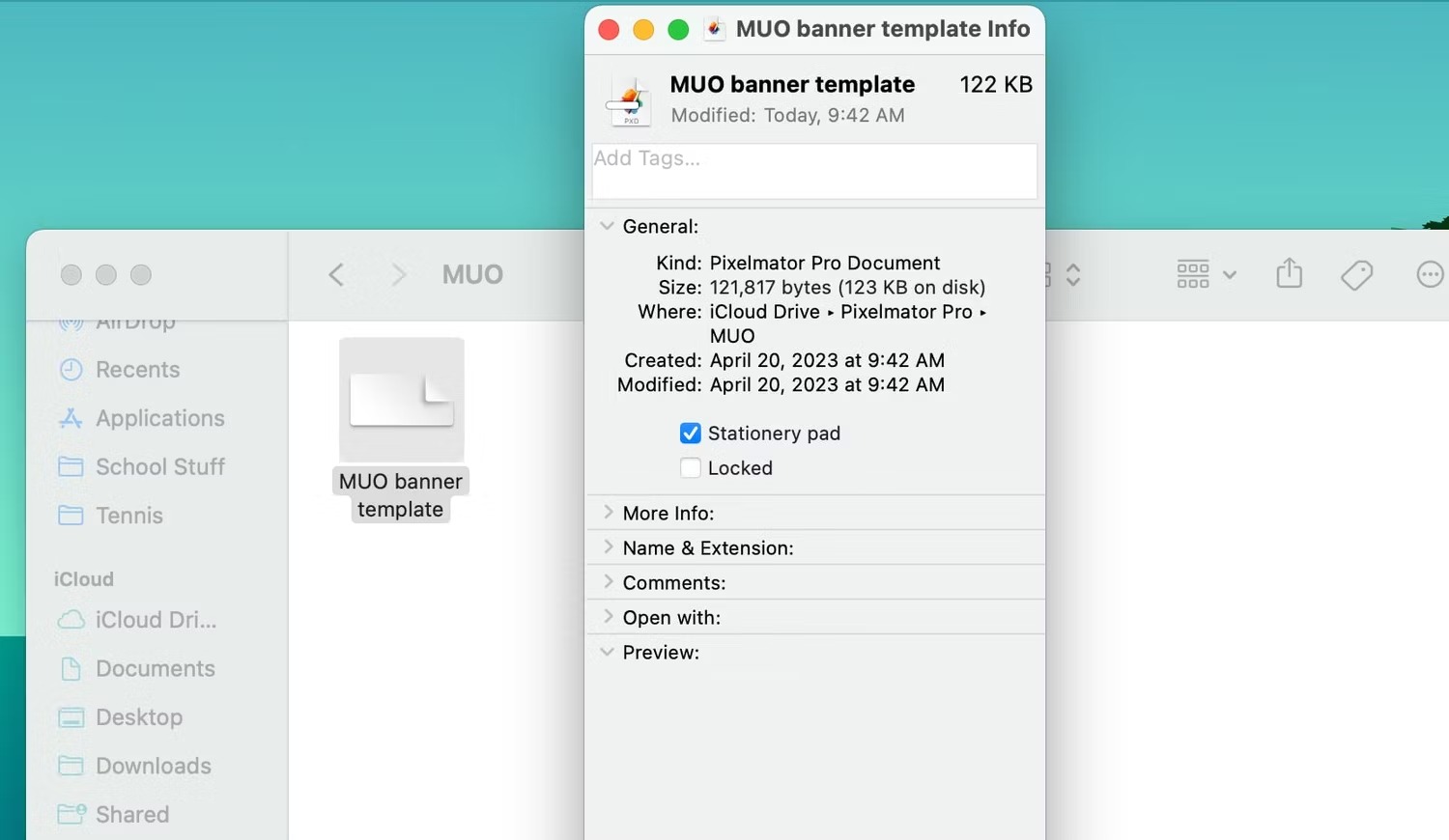Open the More actions ellipsis in Finder
Screen dimensions: 1449x840
[1430, 275]
